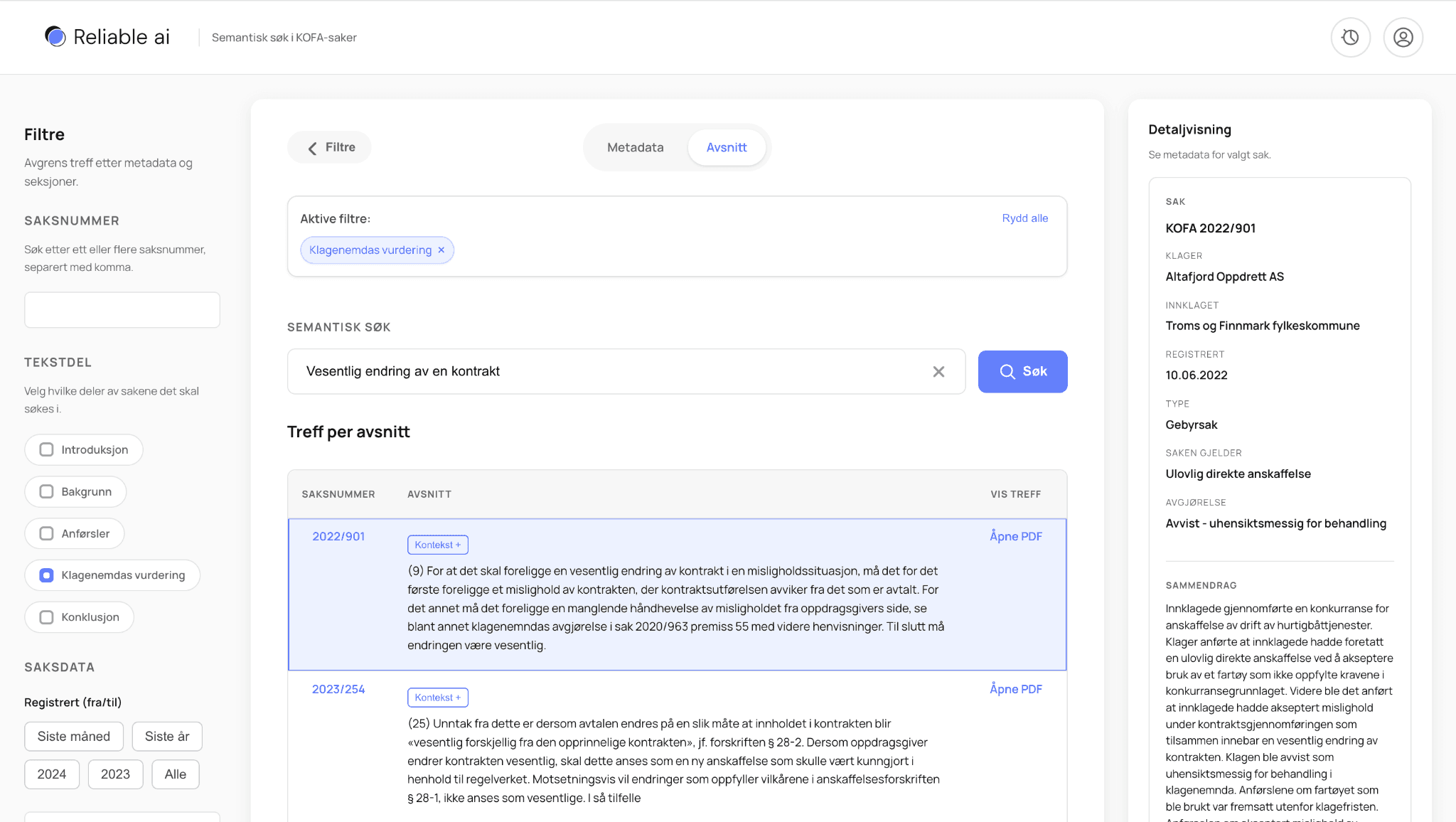Filter registrations to Siste måned
Image resolution: width=1456 pixels, height=822 pixels.
tap(73, 736)
